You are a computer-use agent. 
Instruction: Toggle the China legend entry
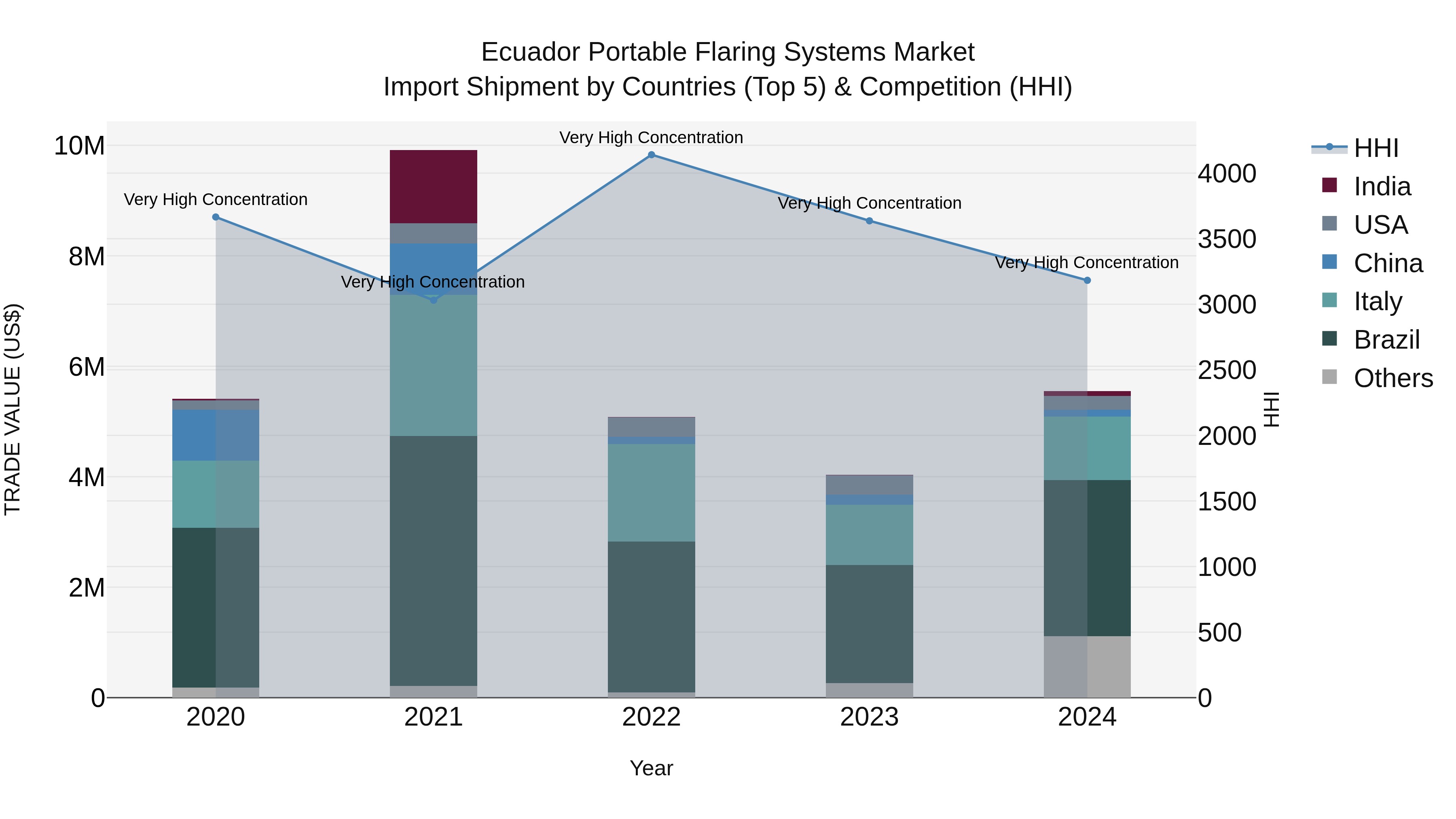tap(1372, 263)
